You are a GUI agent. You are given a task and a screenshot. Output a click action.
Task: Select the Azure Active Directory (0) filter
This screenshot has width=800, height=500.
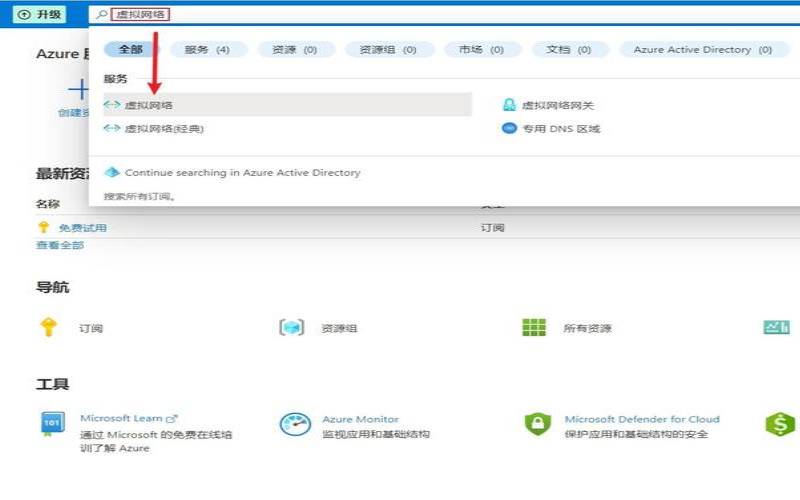point(703,49)
